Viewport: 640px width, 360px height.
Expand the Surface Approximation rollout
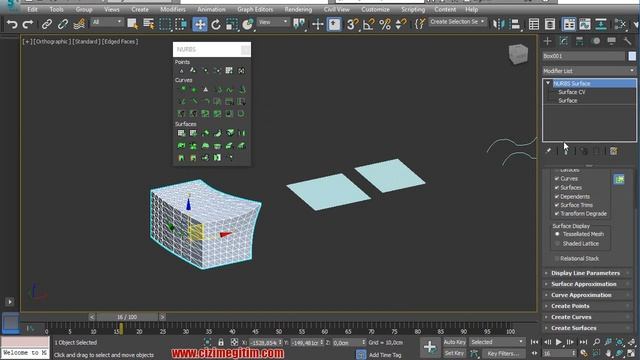pyautogui.click(x=588, y=284)
